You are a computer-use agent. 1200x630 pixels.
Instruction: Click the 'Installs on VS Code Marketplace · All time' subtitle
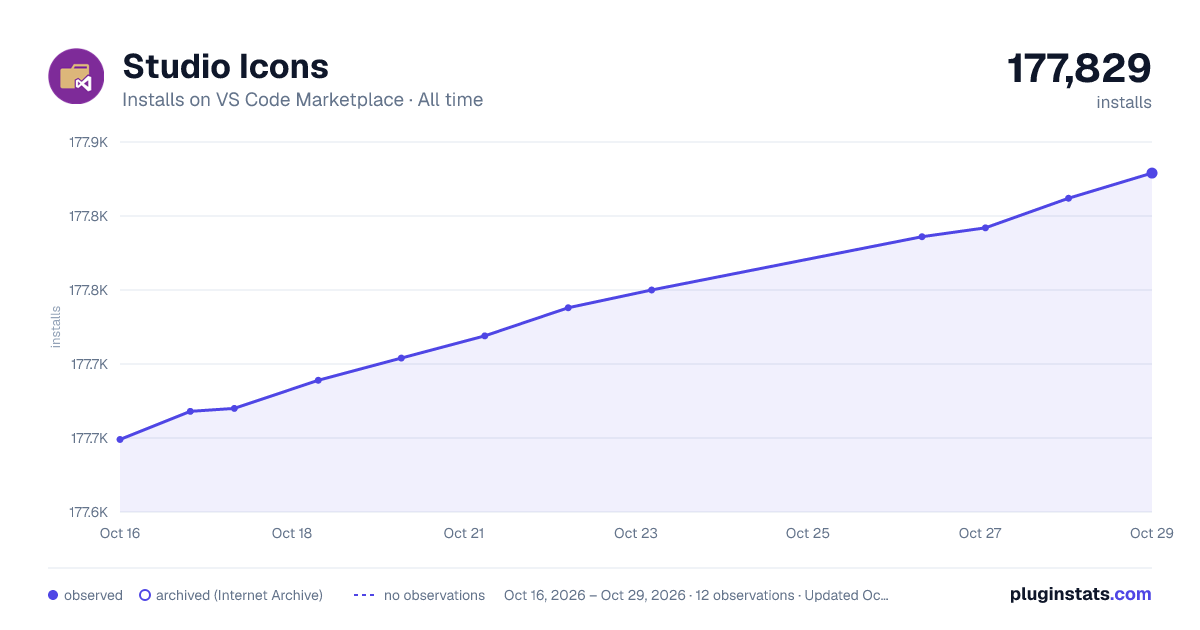[302, 100]
